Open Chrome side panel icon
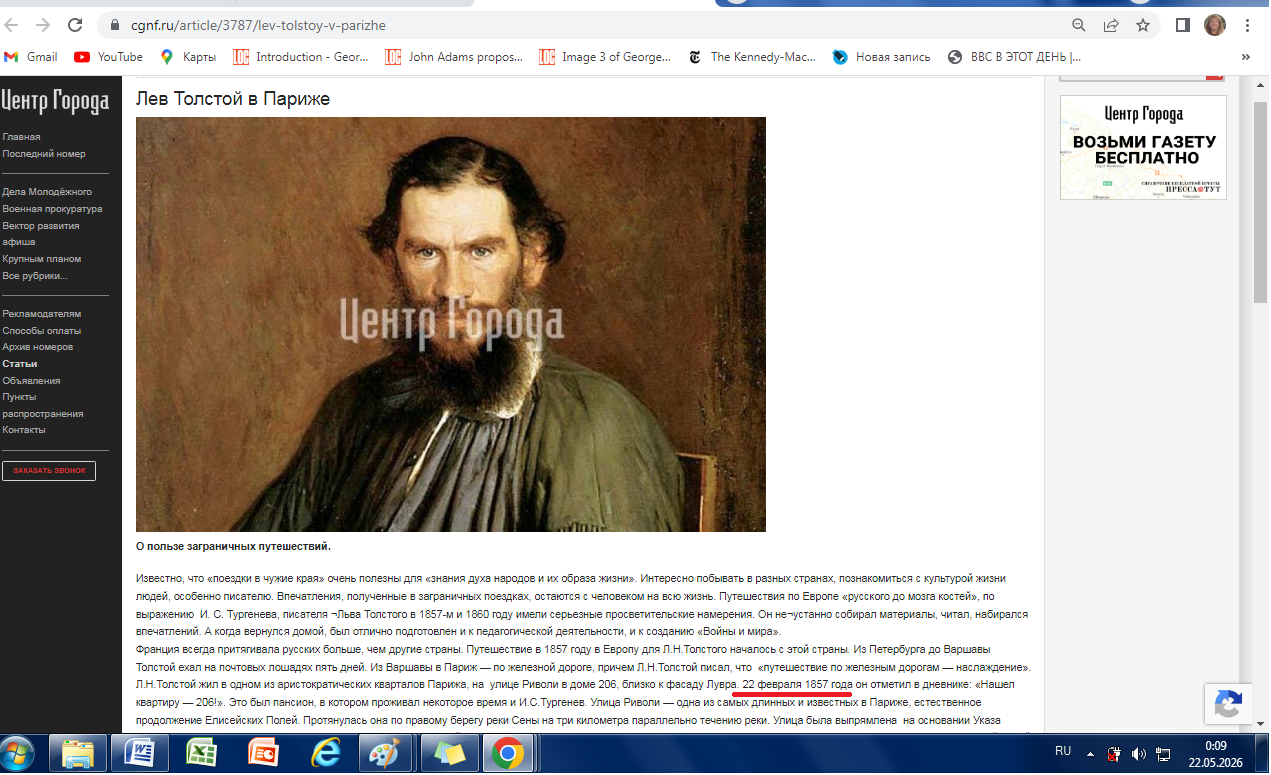The height and width of the screenshot is (775, 1271). pos(1182,25)
